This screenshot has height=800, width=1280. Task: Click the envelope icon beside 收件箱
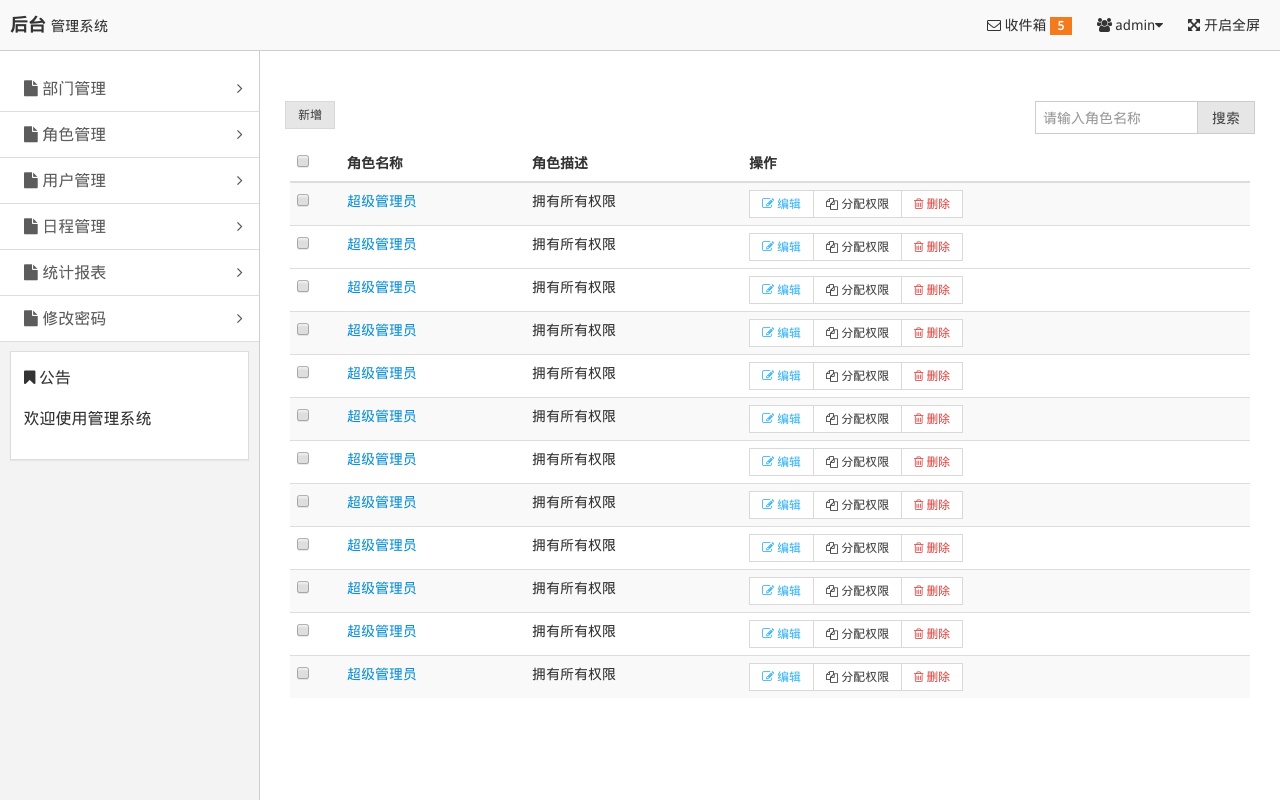tap(994, 26)
